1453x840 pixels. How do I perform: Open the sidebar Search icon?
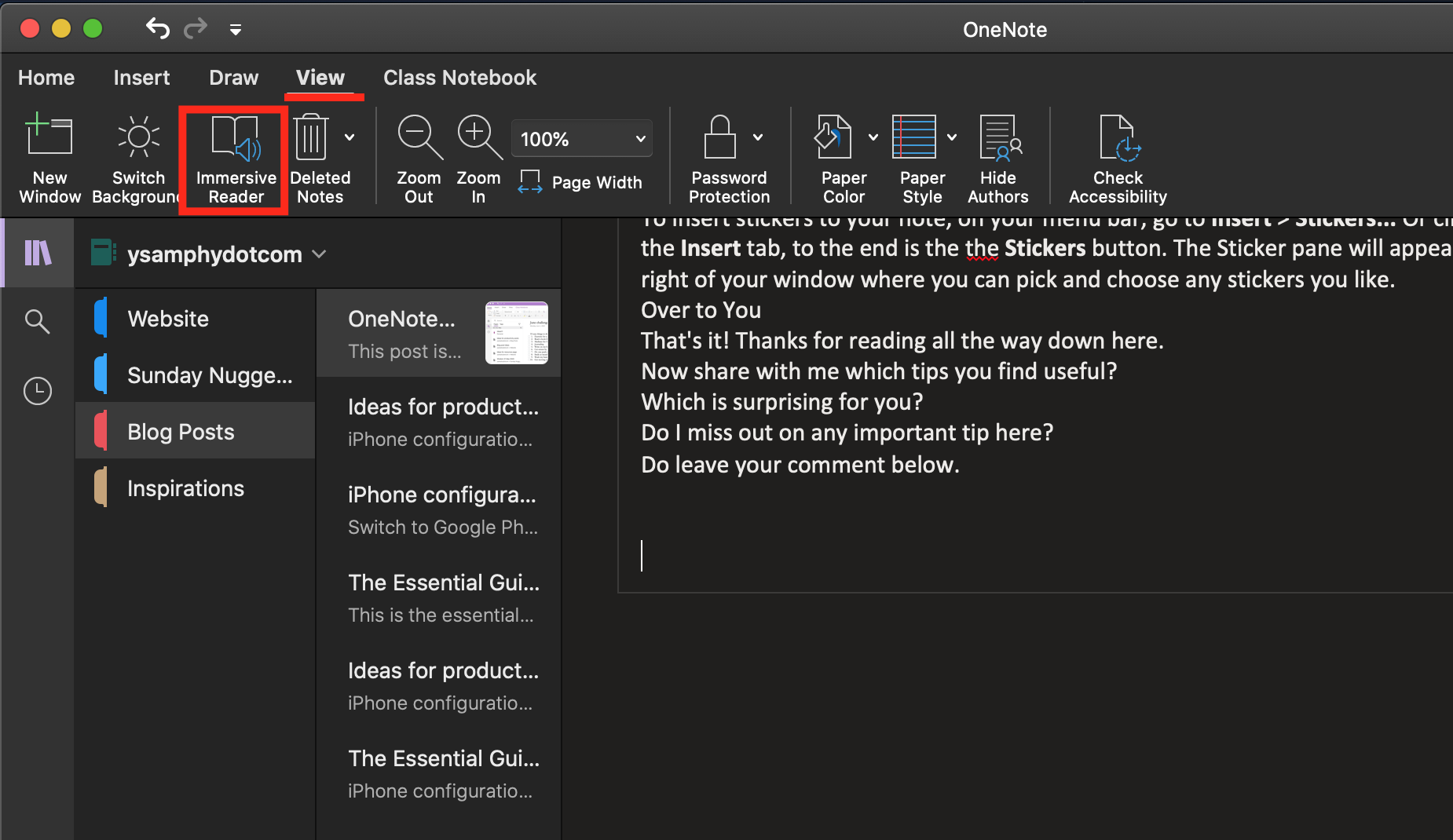click(x=37, y=321)
